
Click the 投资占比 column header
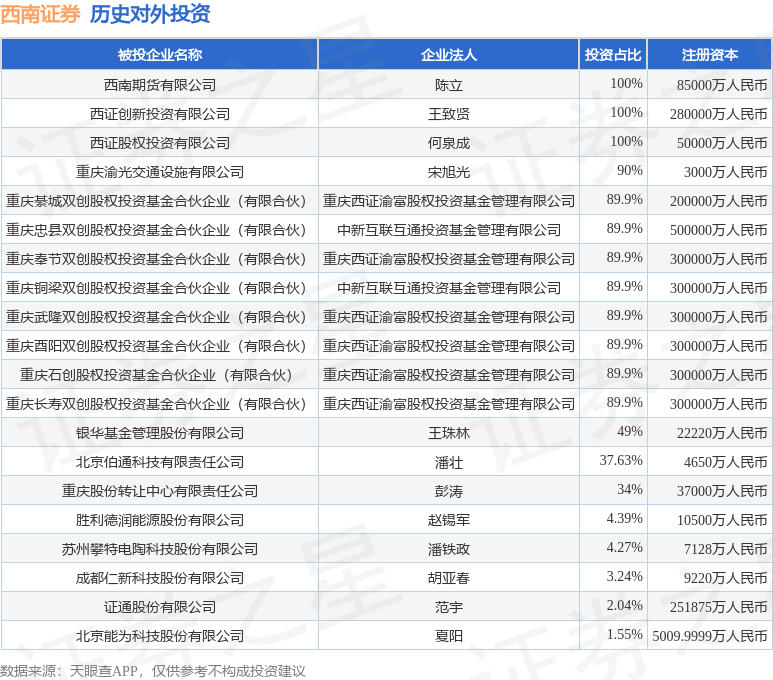click(x=613, y=55)
